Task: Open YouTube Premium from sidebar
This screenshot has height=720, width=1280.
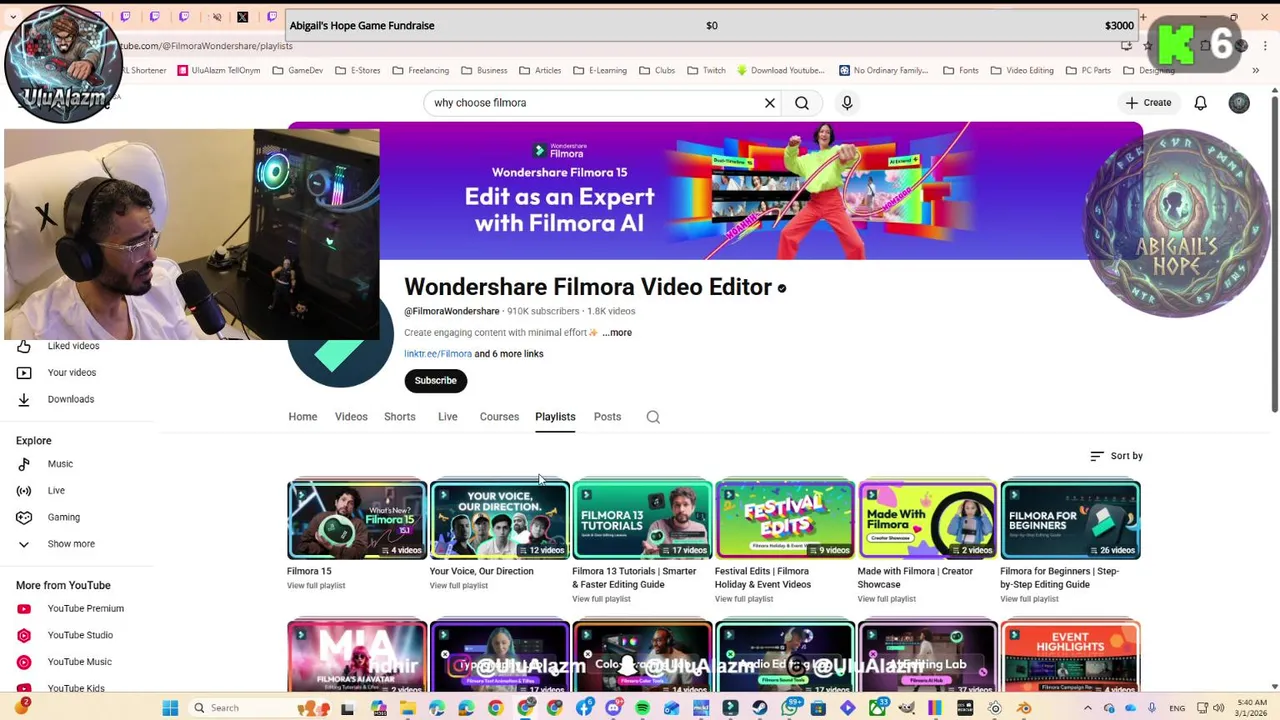Action: coord(85,608)
